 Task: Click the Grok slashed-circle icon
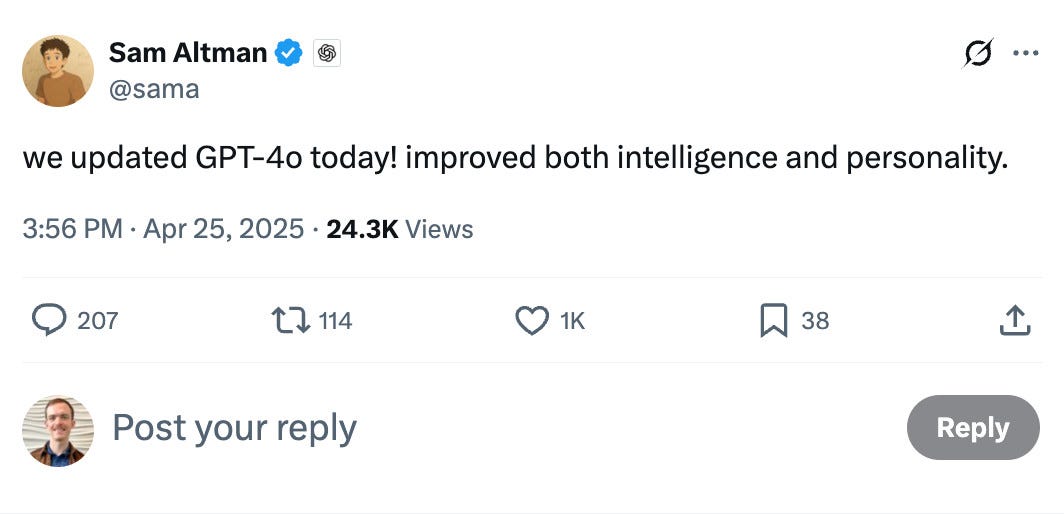click(x=978, y=53)
